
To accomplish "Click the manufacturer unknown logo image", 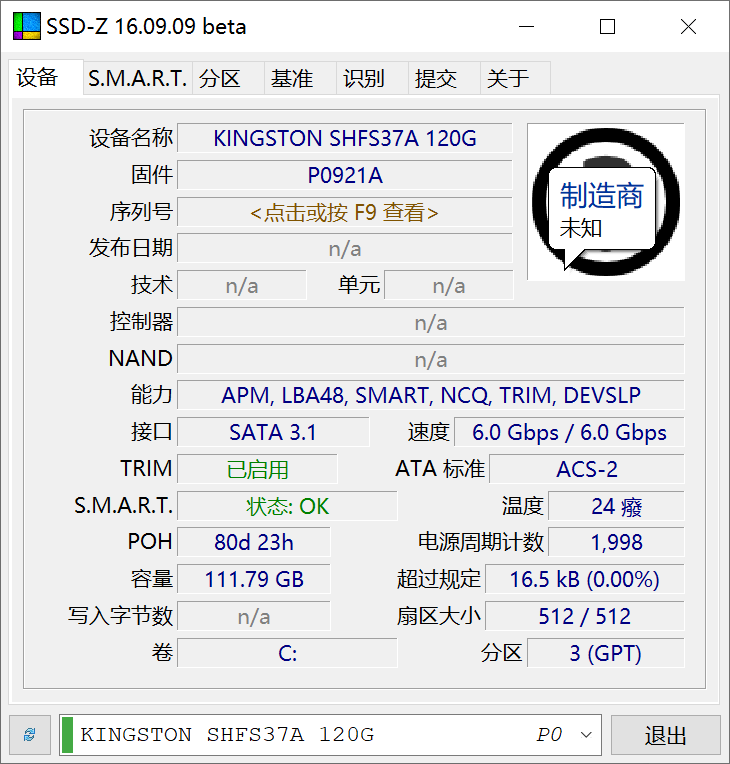I will point(606,202).
